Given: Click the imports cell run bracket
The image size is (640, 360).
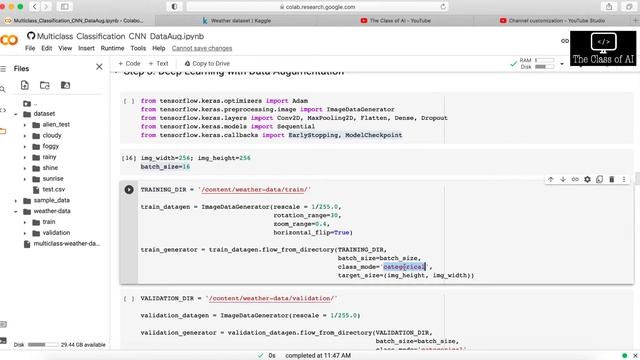Looking at the screenshot, I should click(129, 101).
